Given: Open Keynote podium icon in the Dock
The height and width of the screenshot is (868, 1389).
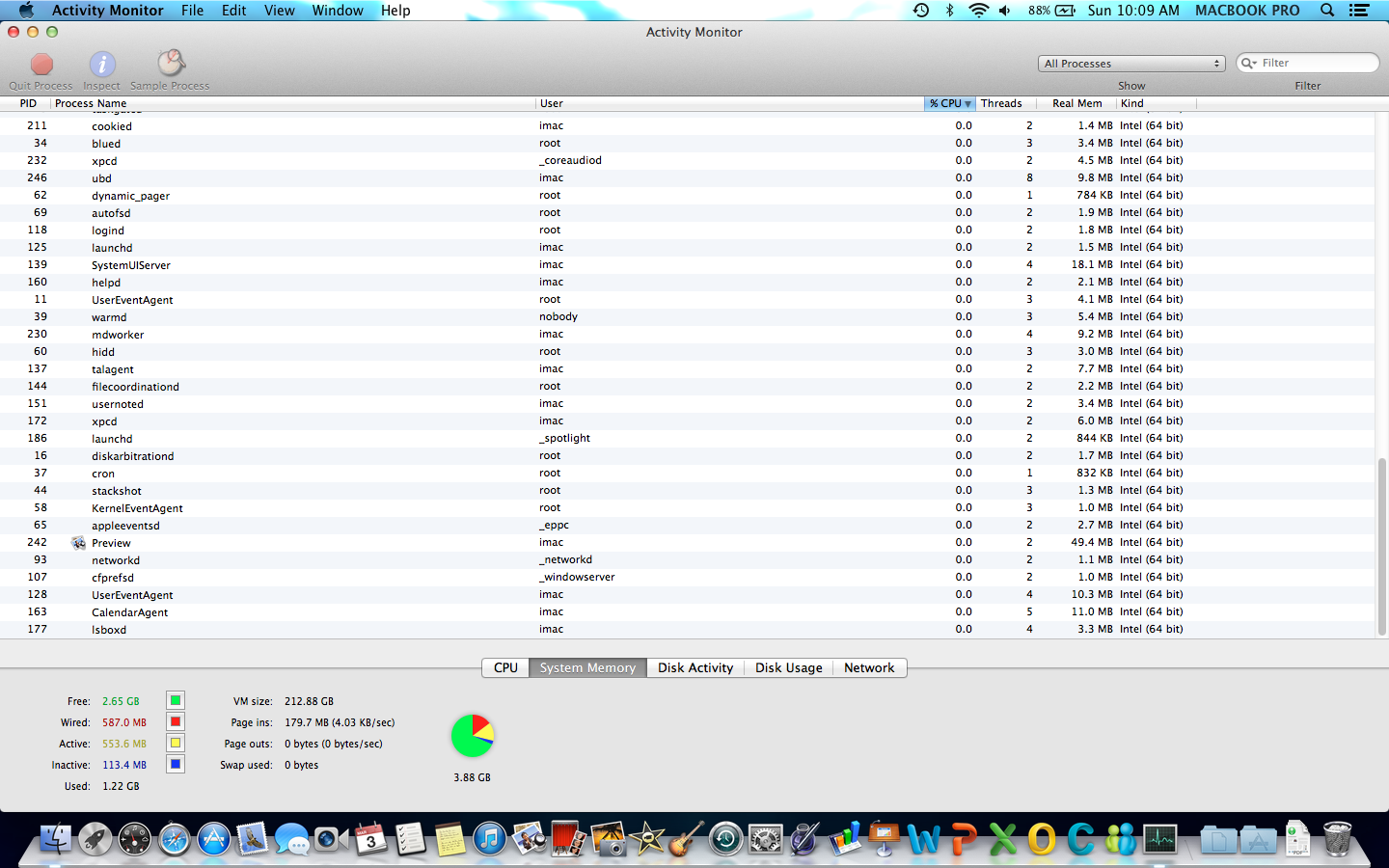Looking at the screenshot, I should (x=884, y=839).
